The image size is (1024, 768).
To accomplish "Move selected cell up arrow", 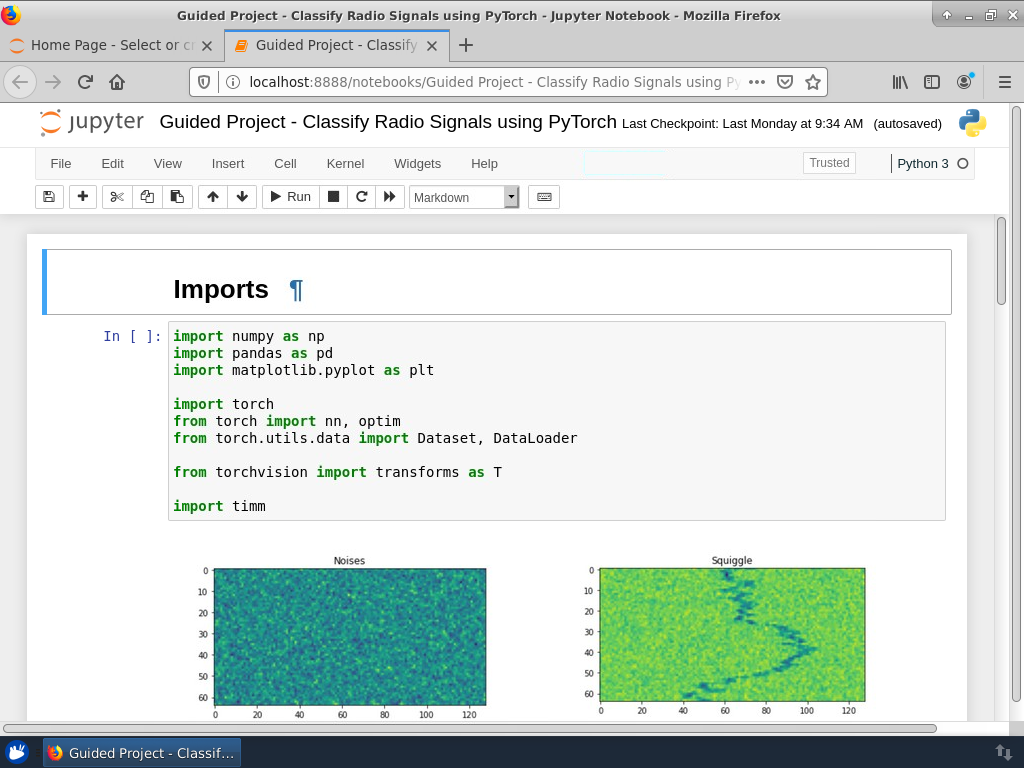I will pos(213,197).
